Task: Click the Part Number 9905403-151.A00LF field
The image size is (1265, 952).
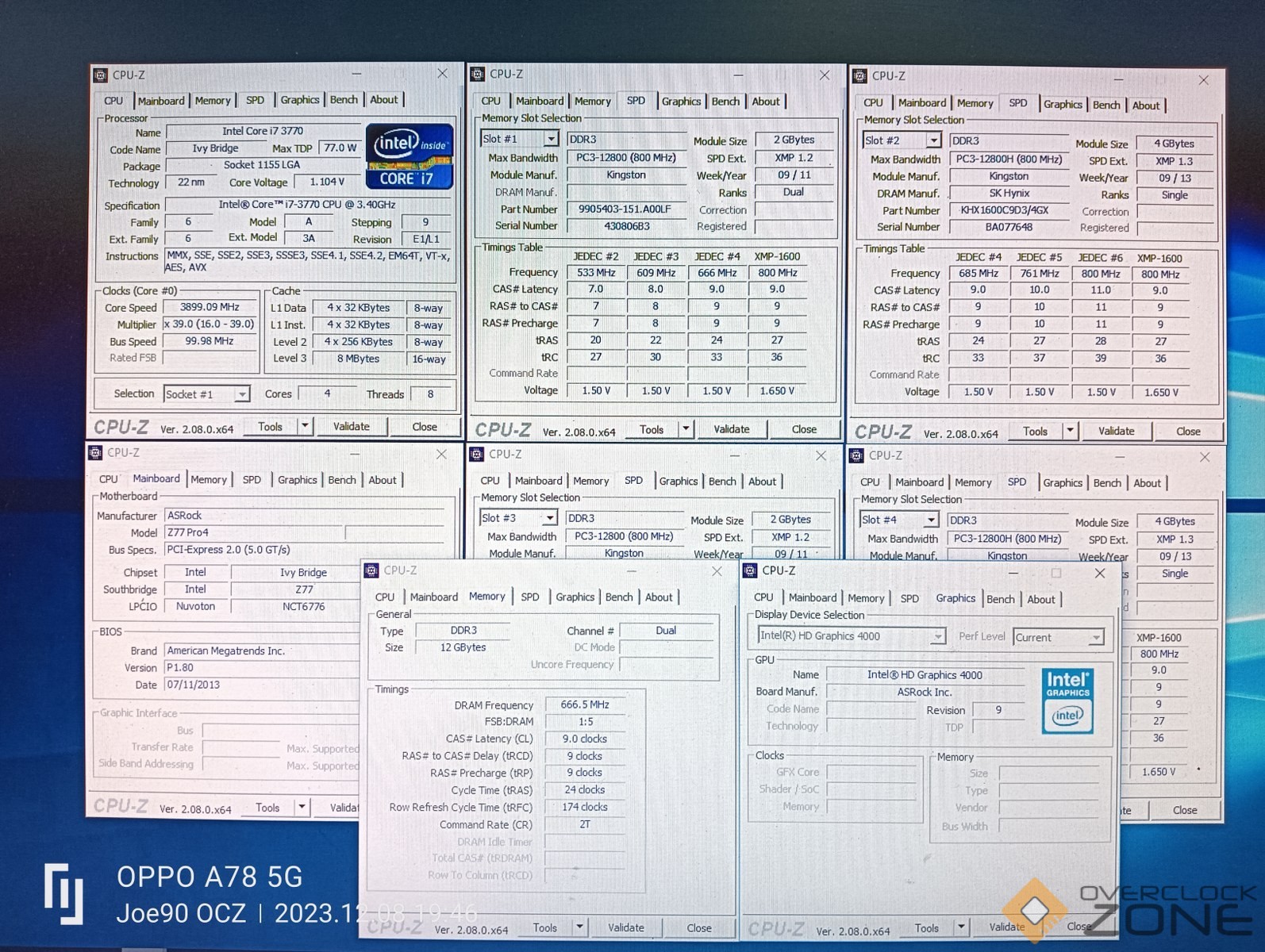Action: (x=625, y=209)
